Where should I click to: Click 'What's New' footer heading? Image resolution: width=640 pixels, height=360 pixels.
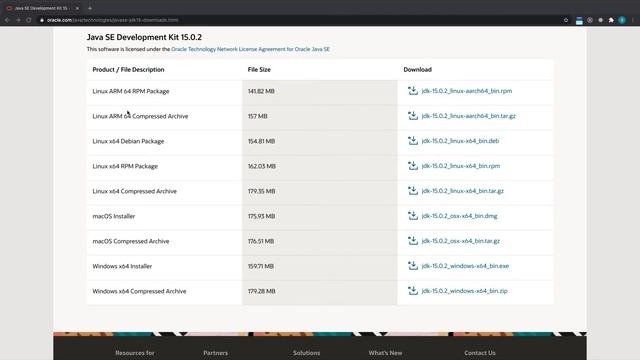pyautogui.click(x=385, y=353)
